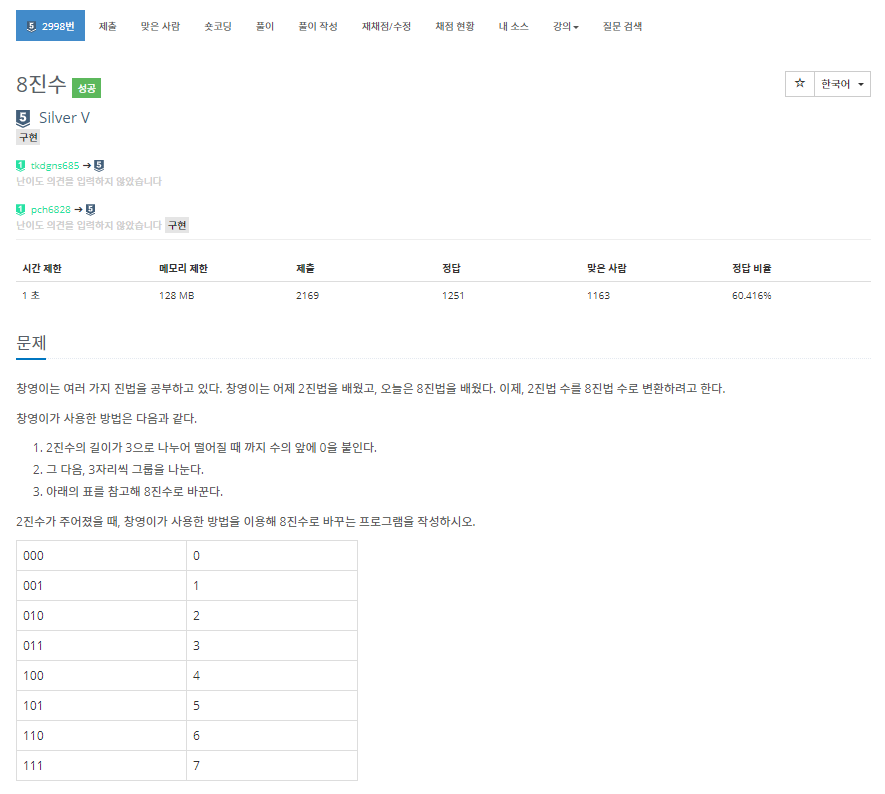Select the 128 MB value

[x=177, y=296]
